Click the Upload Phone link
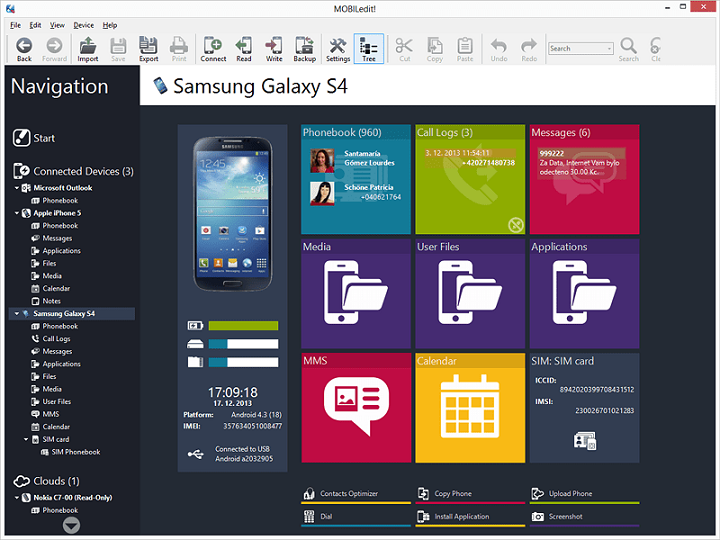 pos(585,494)
